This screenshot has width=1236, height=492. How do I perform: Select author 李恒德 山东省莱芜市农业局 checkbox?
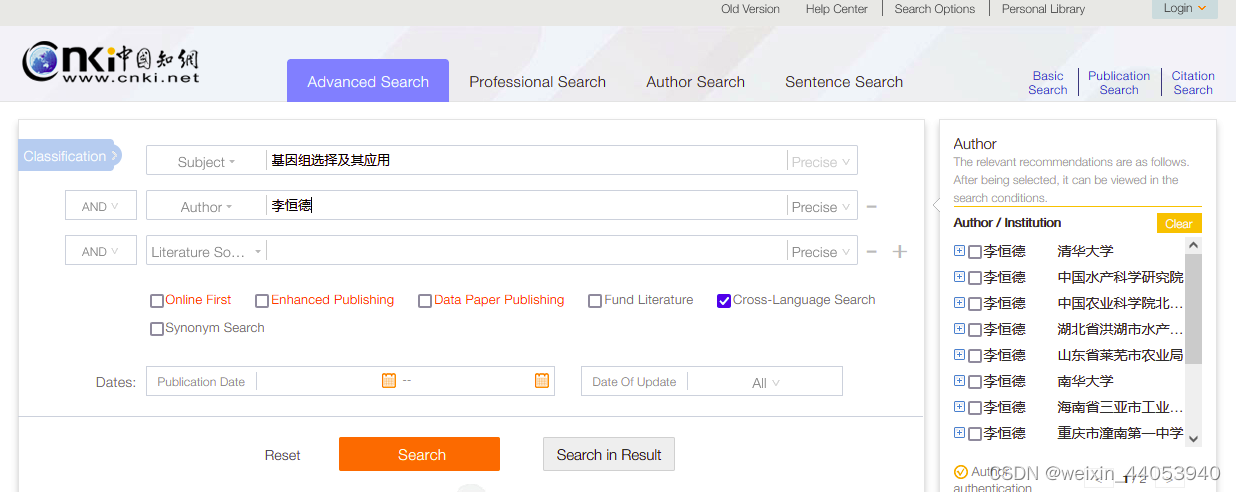tap(975, 356)
